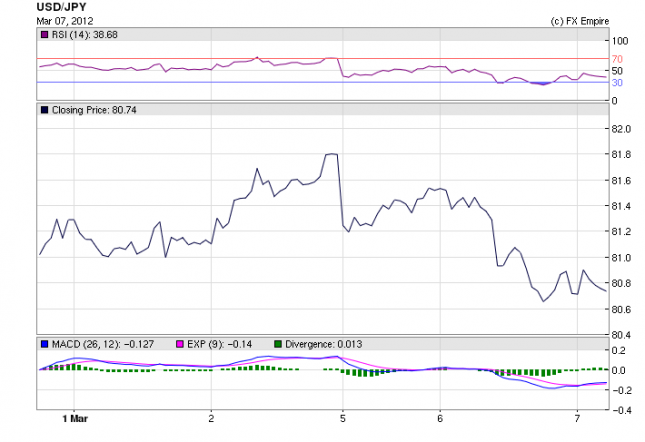This screenshot has height=442, width=645.
Task: Click the 70 RSI overbought level label
Action: (x=618, y=60)
